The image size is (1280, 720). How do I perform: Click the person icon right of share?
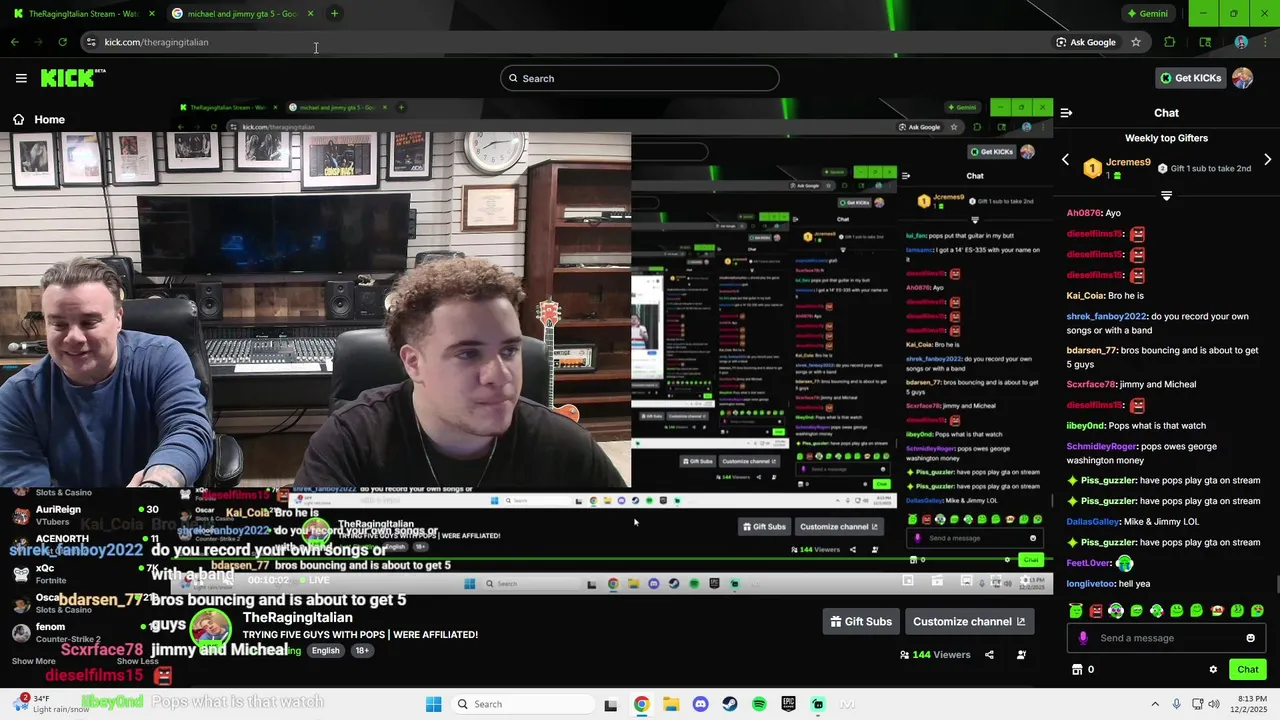coord(1021,655)
